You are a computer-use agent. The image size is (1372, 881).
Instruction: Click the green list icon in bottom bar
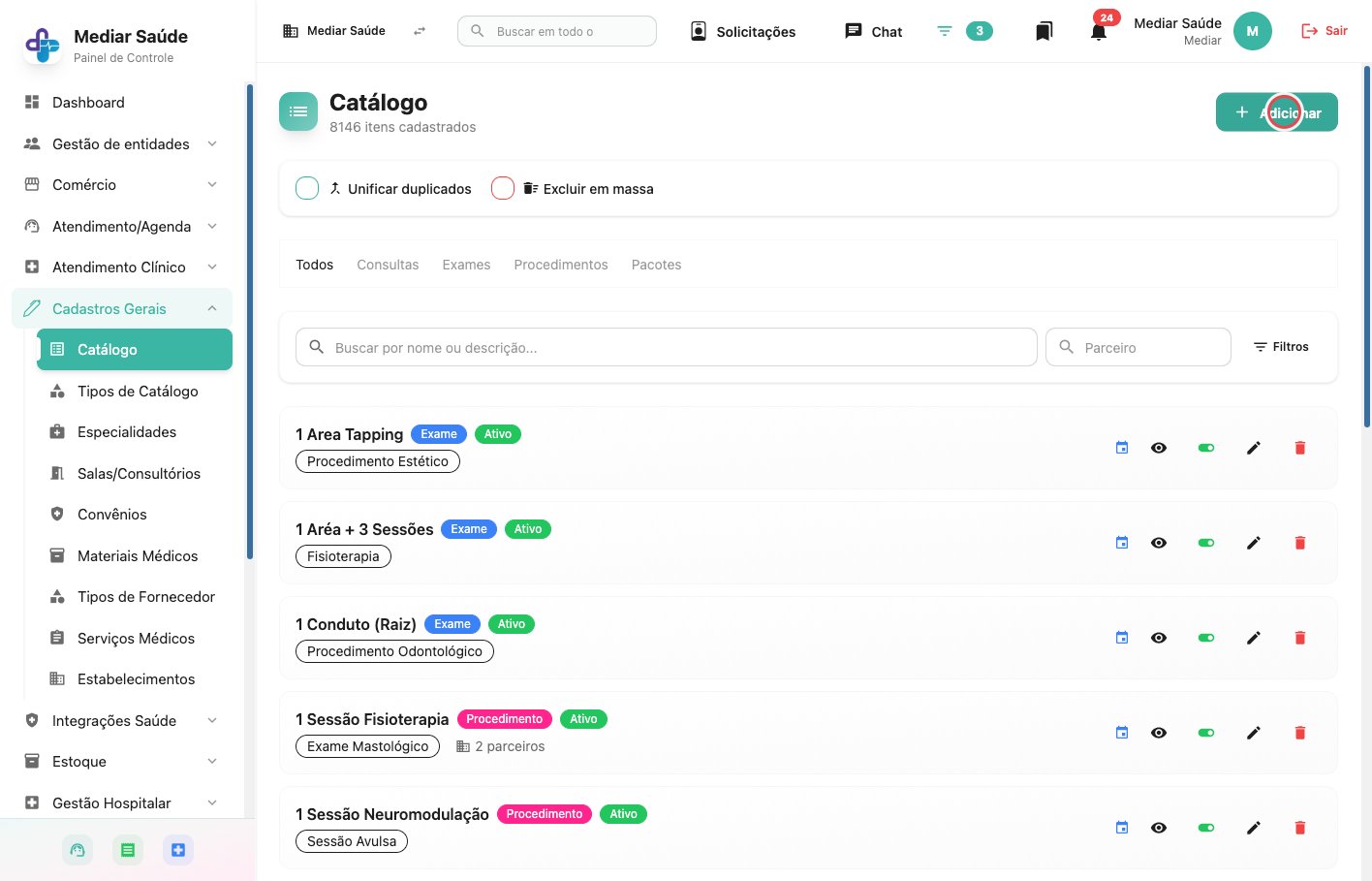point(128,850)
